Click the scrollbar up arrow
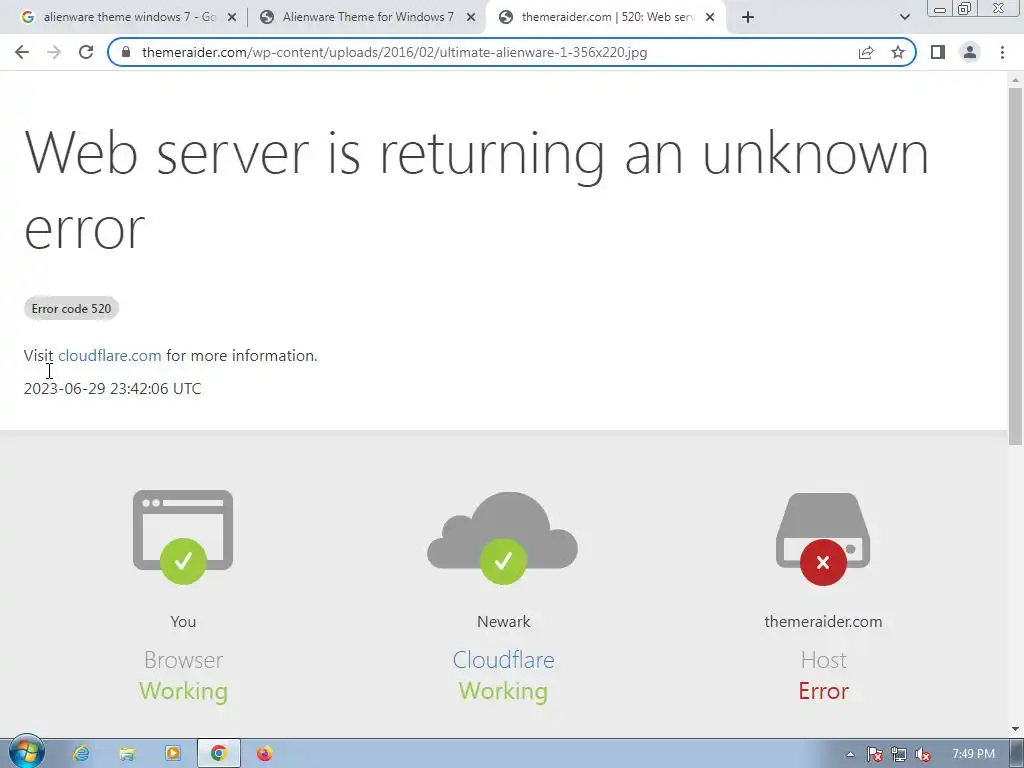1024x768 pixels. (x=1016, y=80)
